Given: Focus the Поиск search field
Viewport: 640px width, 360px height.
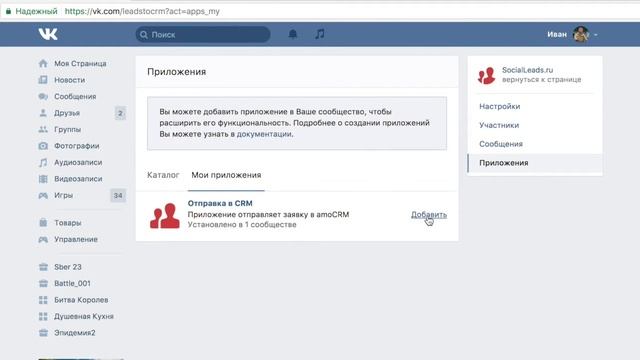Looking at the screenshot, I should click(x=203, y=35).
